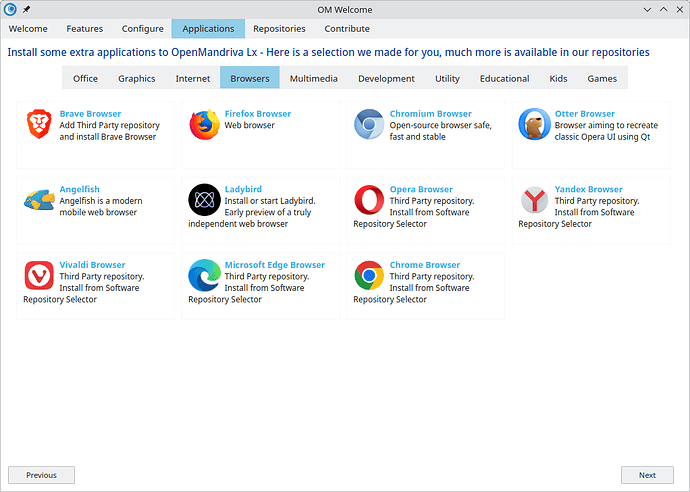This screenshot has width=690, height=492.
Task: Click the Chrome Browser icon
Action: coord(369,275)
